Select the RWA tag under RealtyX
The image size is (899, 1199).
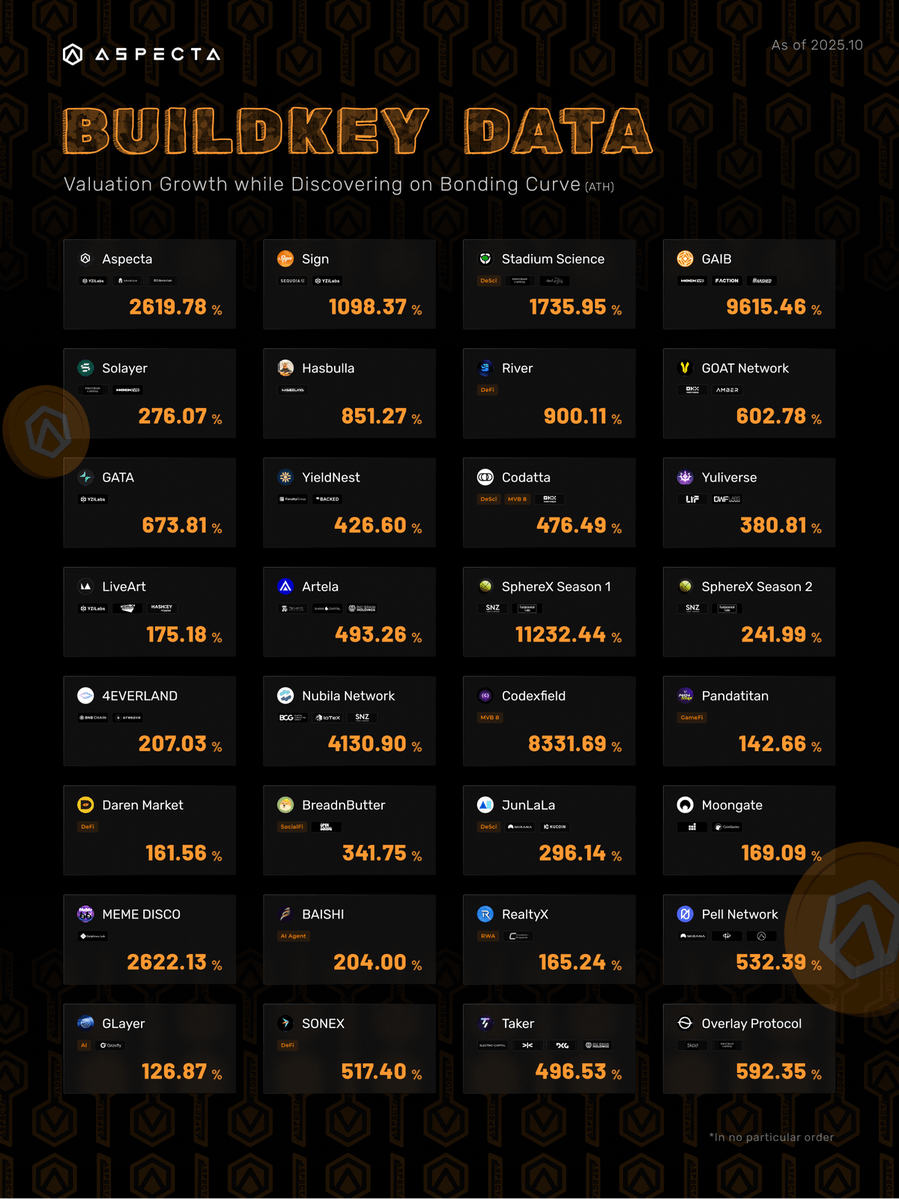click(489, 936)
